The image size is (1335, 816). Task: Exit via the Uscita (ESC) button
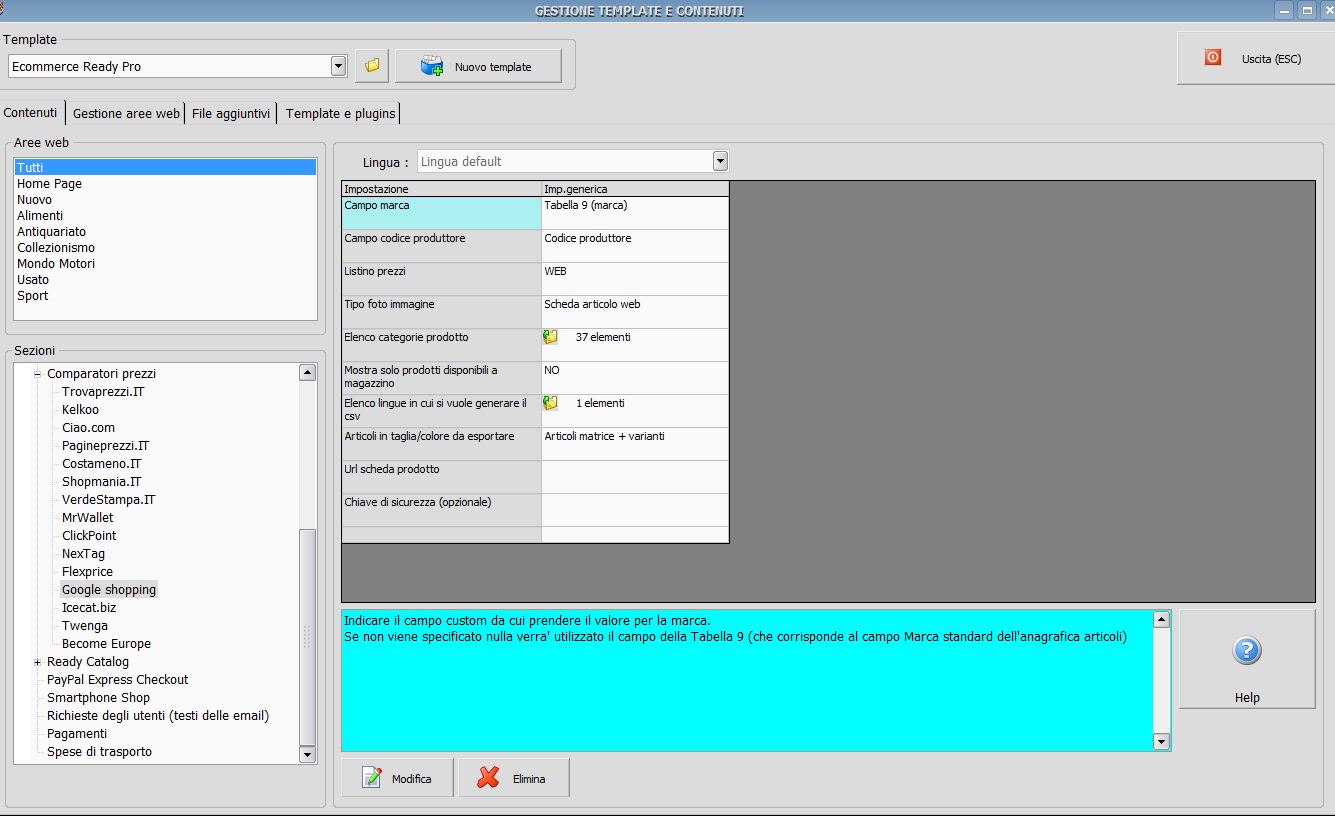click(1255, 58)
